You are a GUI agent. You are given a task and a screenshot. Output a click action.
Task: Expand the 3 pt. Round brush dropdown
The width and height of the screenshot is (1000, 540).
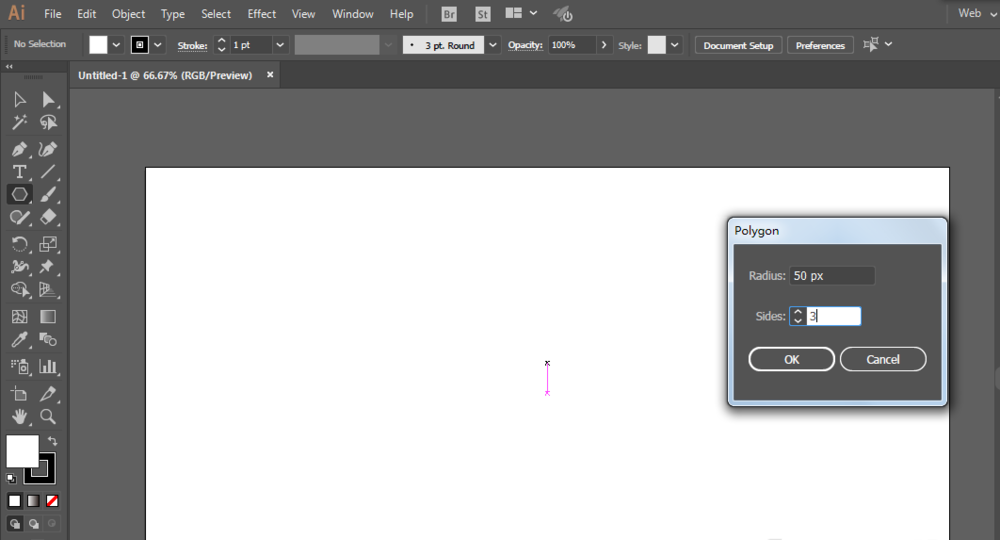(x=492, y=45)
